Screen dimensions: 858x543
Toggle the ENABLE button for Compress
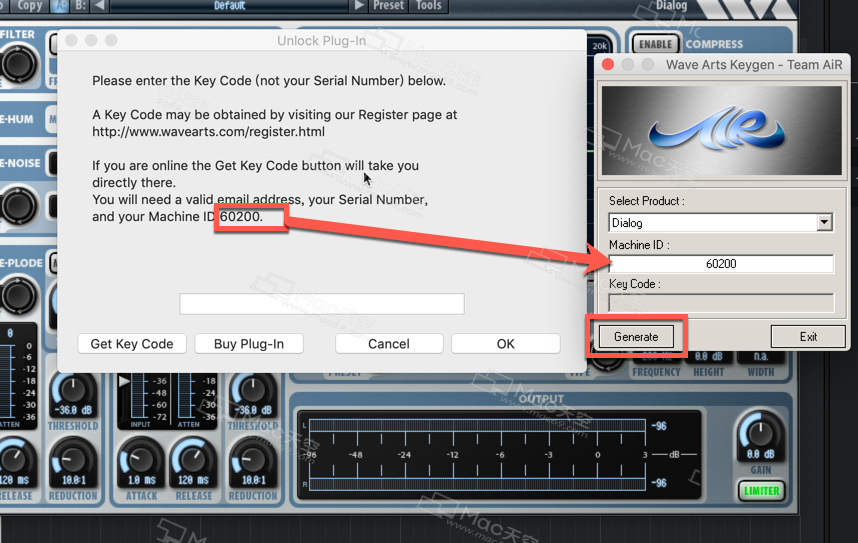[x=656, y=44]
